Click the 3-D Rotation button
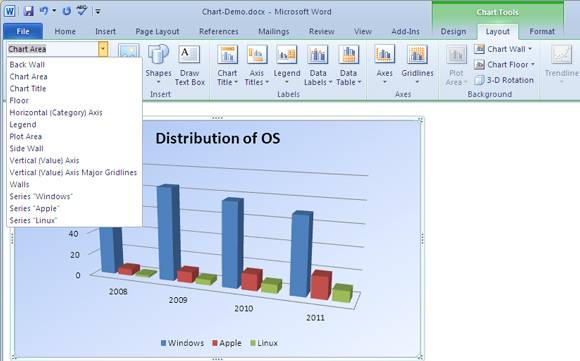The height and width of the screenshot is (361, 580). tap(504, 80)
